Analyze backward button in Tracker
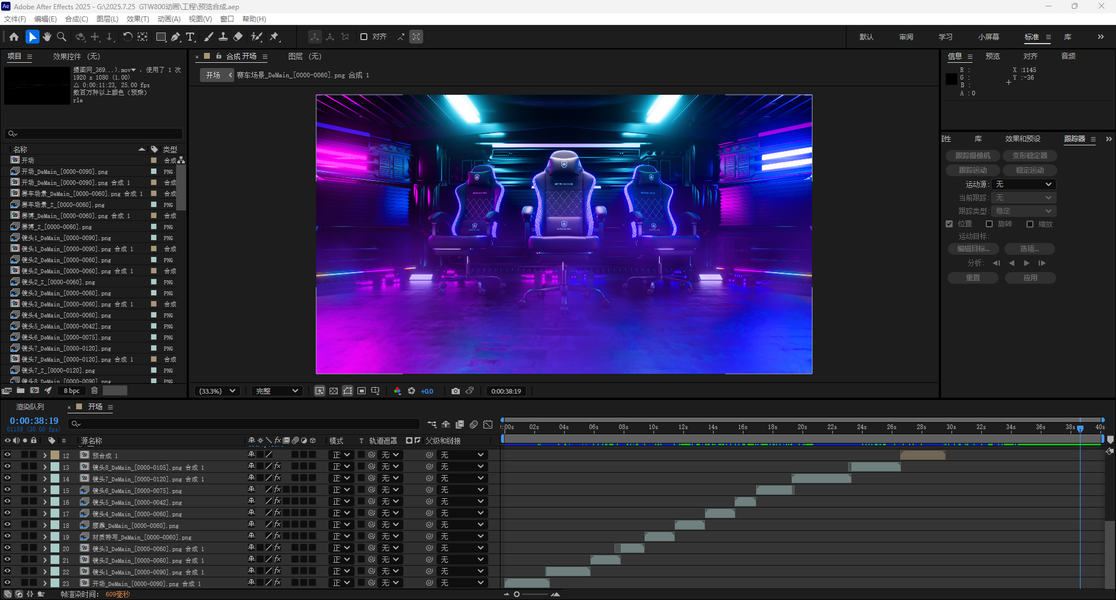This screenshot has height=600, width=1116. pyautogui.click(x=1011, y=263)
